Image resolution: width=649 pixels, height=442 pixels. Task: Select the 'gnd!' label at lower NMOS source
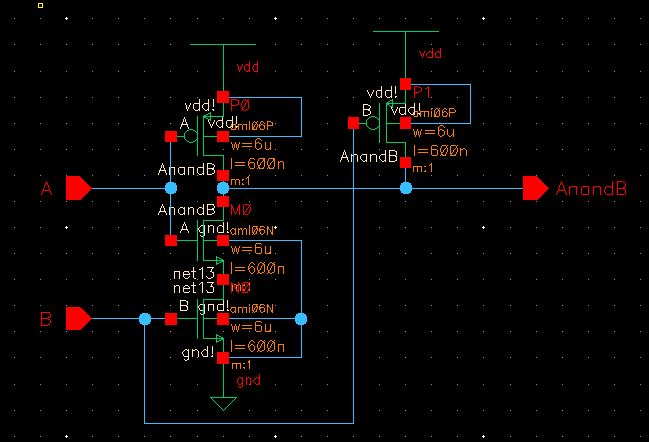pos(198,353)
